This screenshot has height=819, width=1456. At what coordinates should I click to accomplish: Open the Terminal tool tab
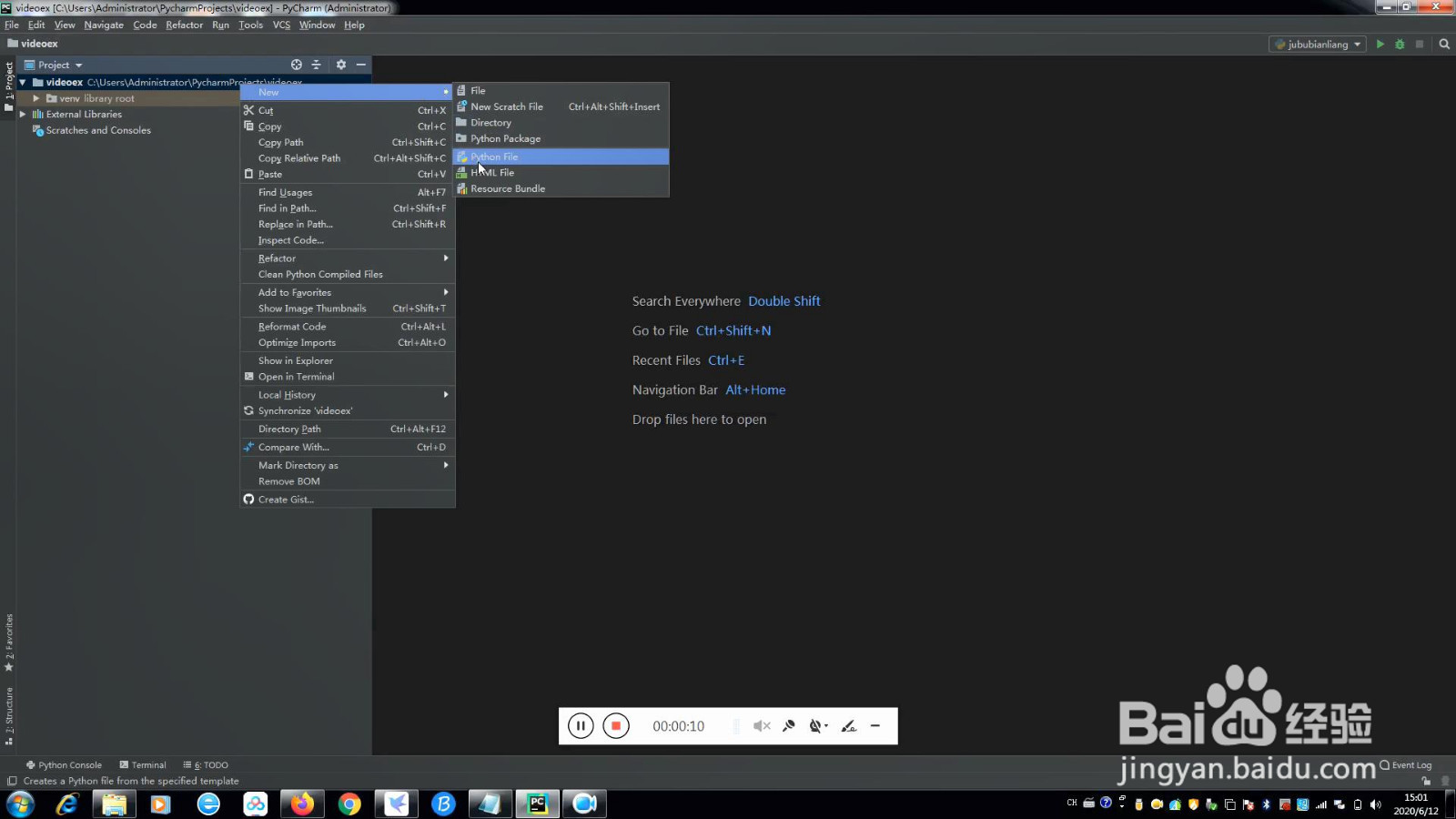pyautogui.click(x=143, y=765)
